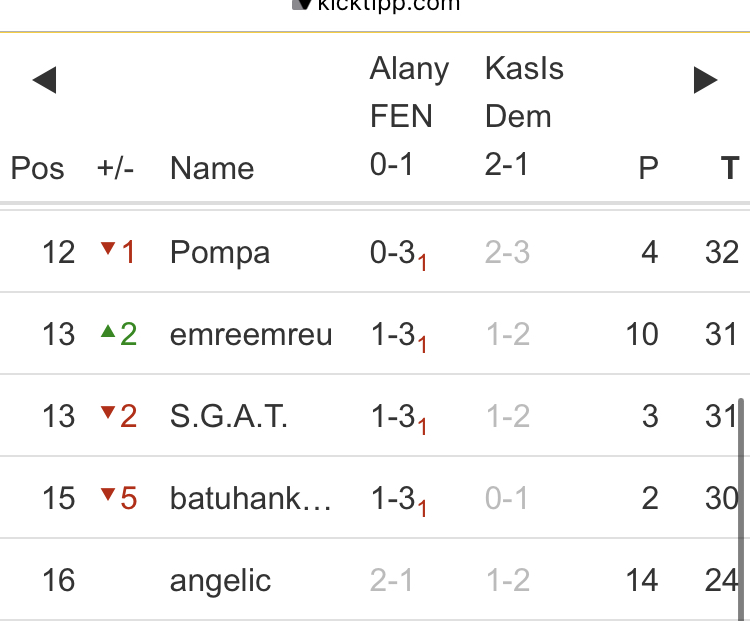Select the Name column header
Viewport: 750px width, 621px height.
(x=212, y=168)
